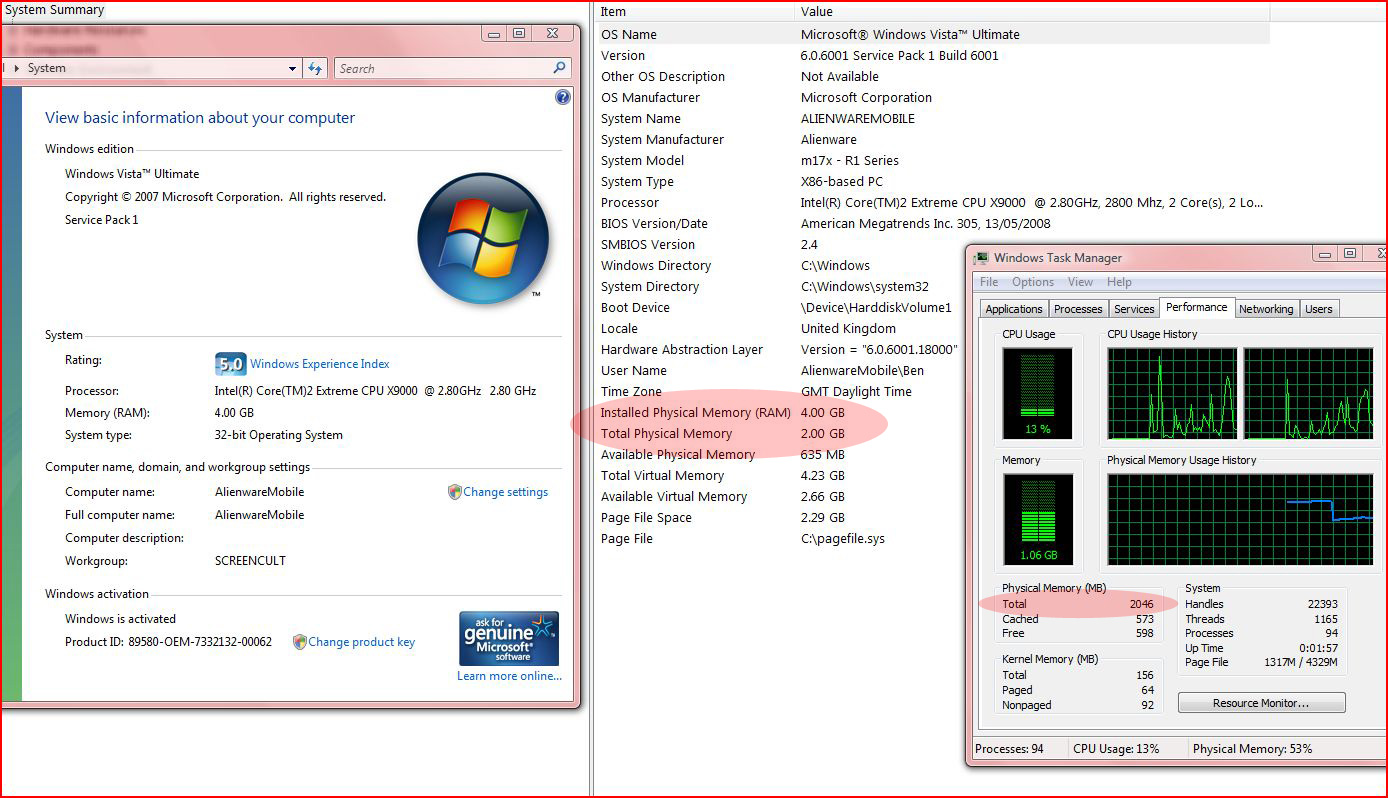Select the SMBIOS Version row
The width and height of the screenshot is (1388, 798).
(x=781, y=244)
